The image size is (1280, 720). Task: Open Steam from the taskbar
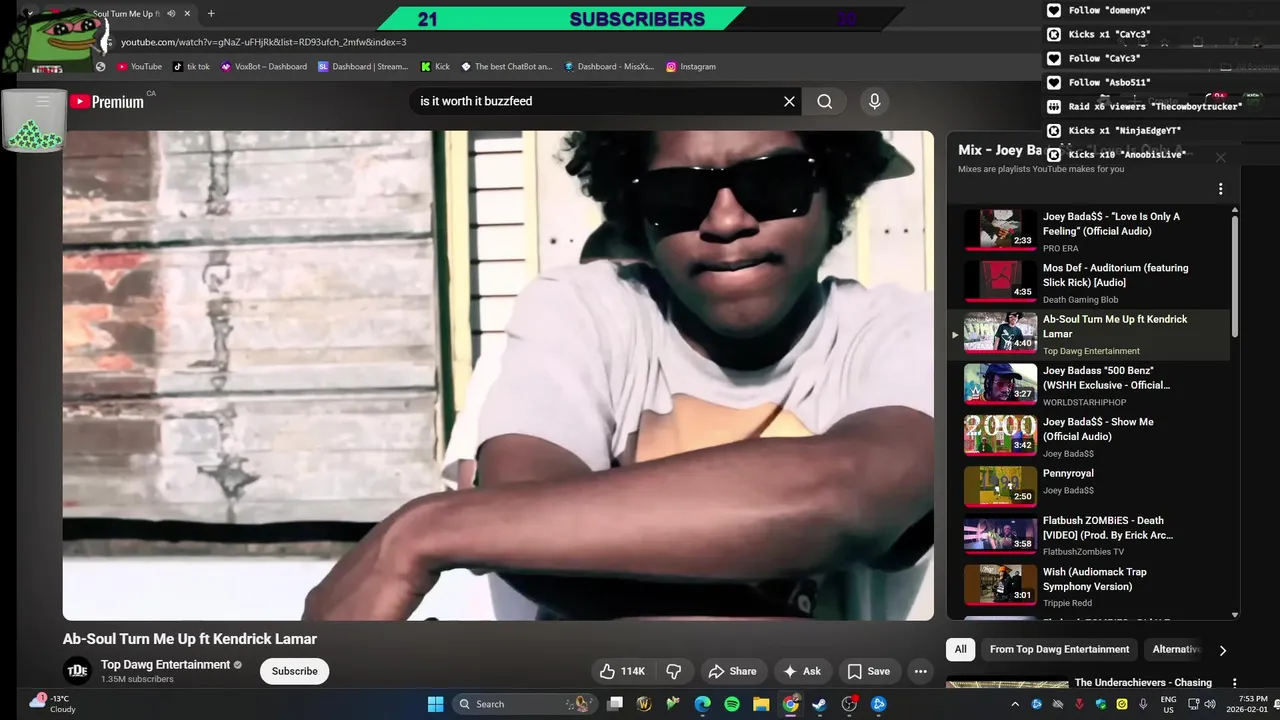pos(819,704)
